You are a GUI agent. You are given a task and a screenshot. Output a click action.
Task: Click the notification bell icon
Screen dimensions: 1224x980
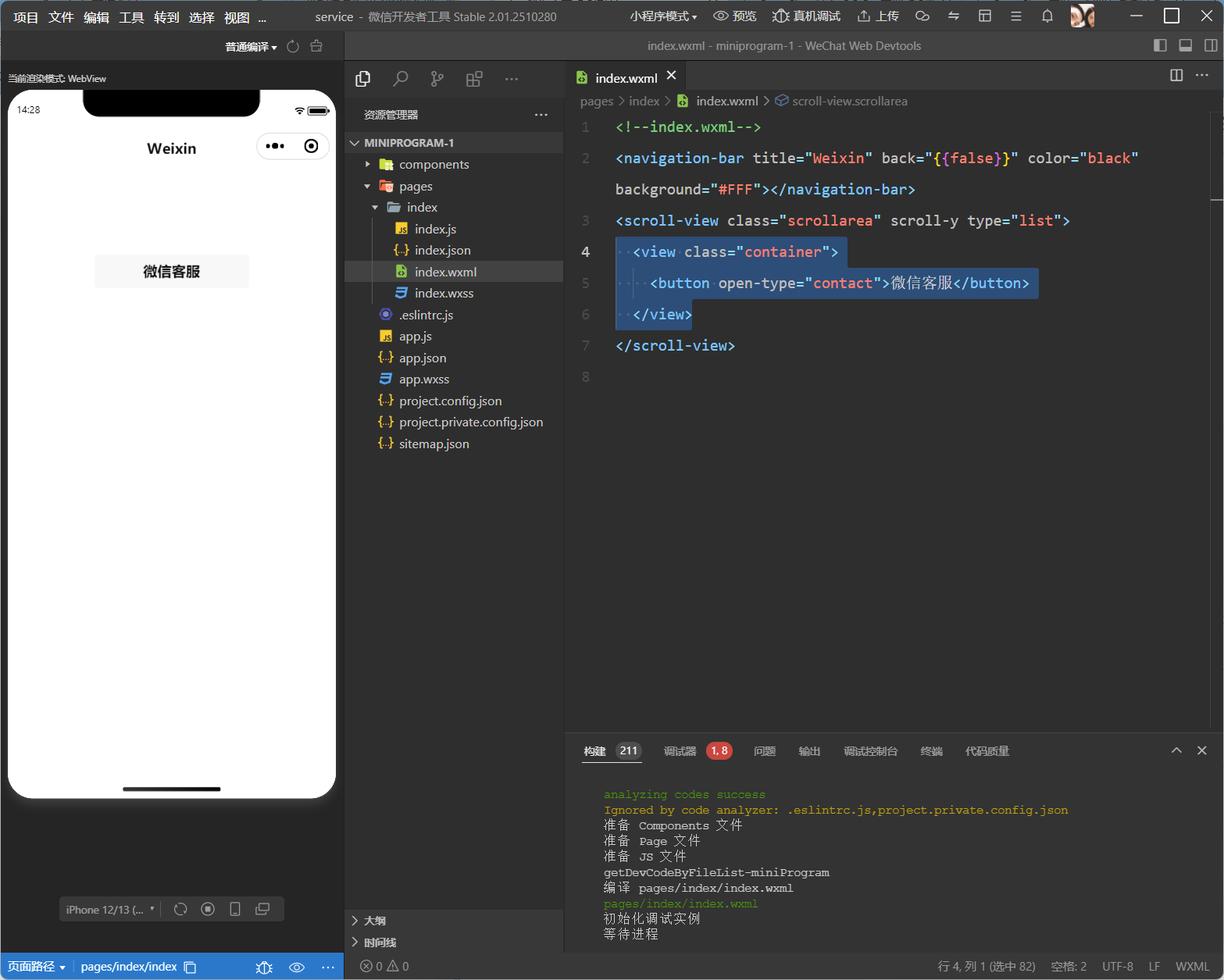[x=1047, y=16]
